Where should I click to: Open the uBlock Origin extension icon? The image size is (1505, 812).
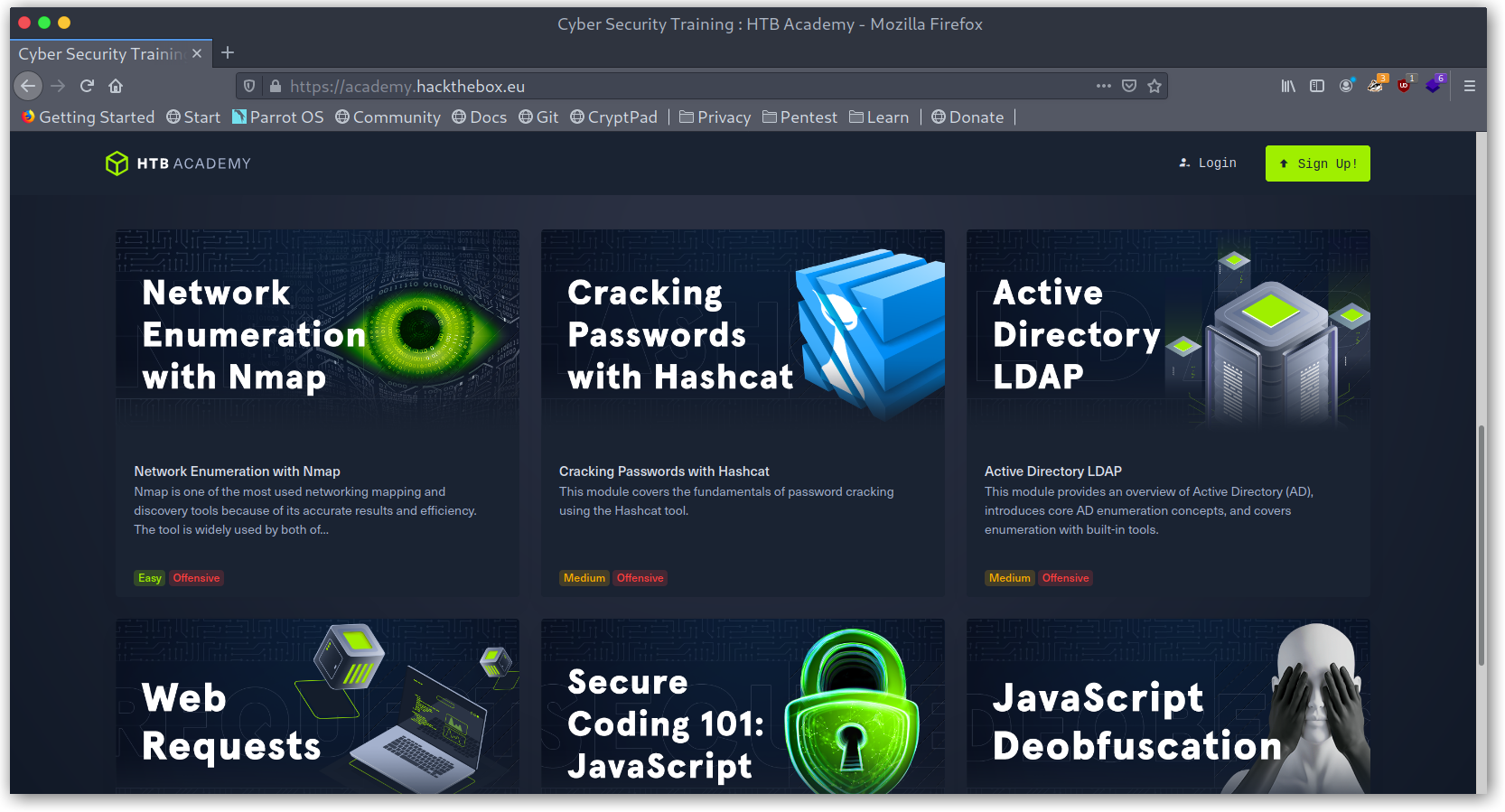tap(1405, 85)
